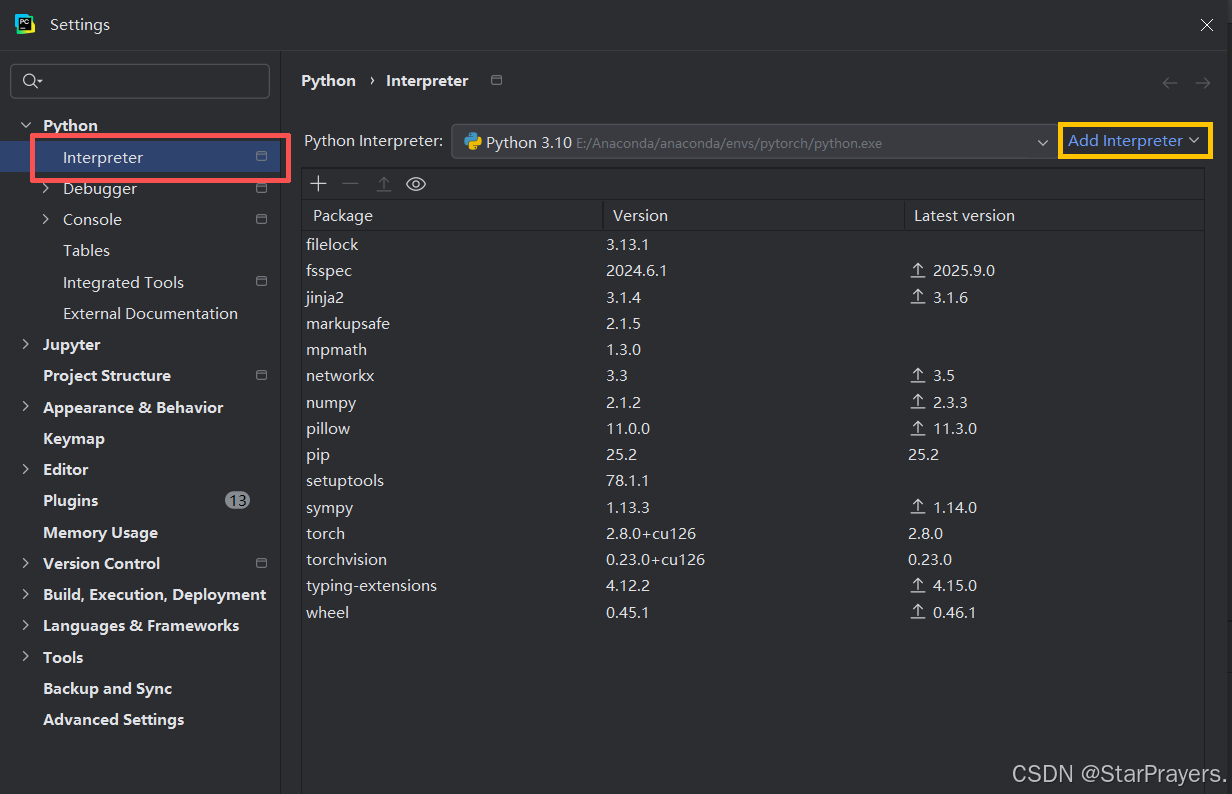Viewport: 1232px width, 794px height.
Task: Click upgrade arrow next to pillow 11.3.0
Action: 918,428
